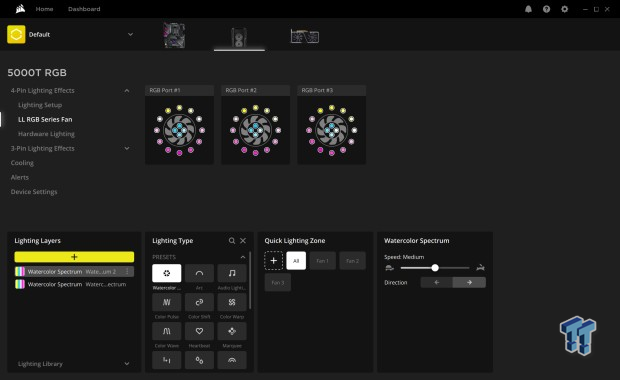This screenshot has width=620, height=380.
Task: Pick the Color Warp preset
Action: [232, 302]
